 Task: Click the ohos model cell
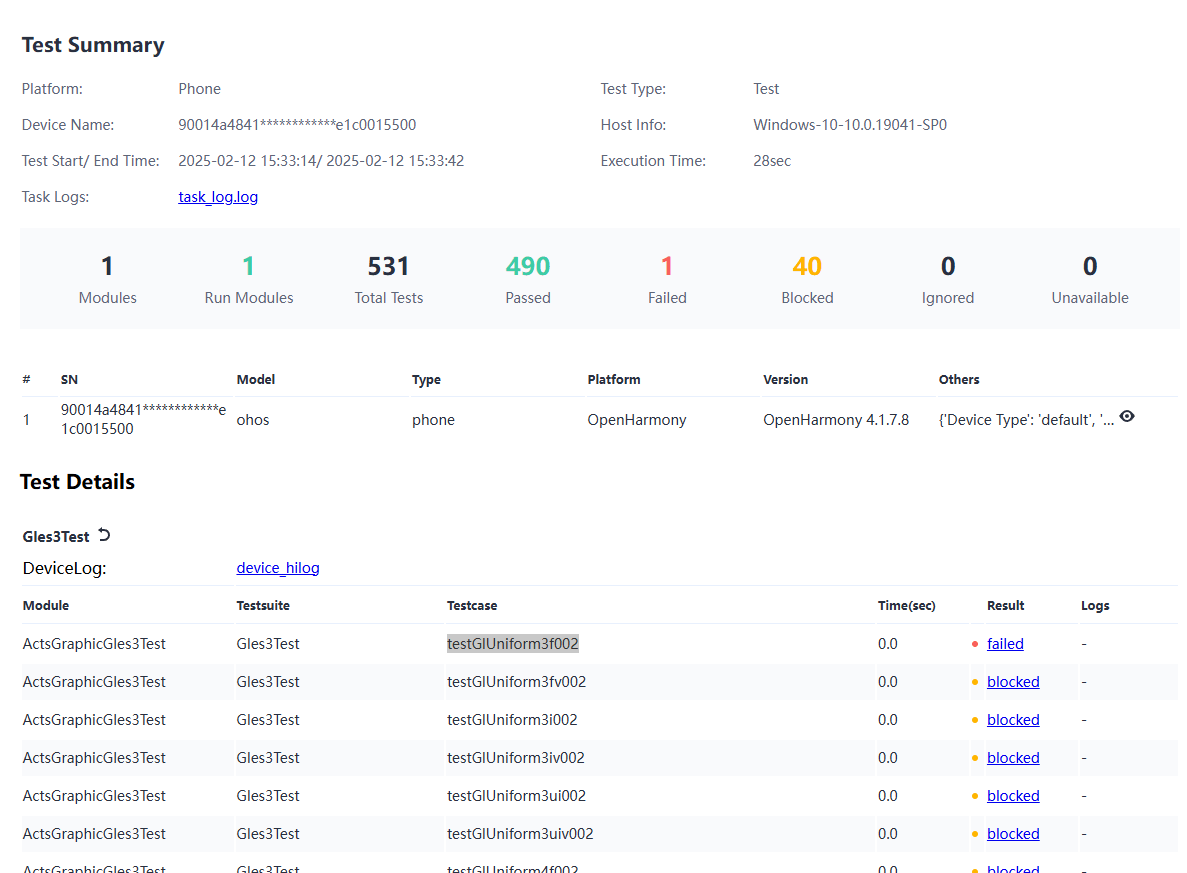pos(253,419)
